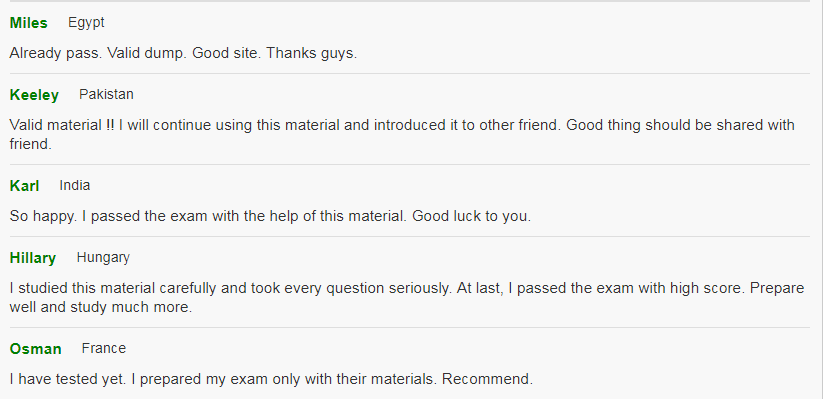Click the Pakistan country label
823x399 pixels.
click(106, 94)
